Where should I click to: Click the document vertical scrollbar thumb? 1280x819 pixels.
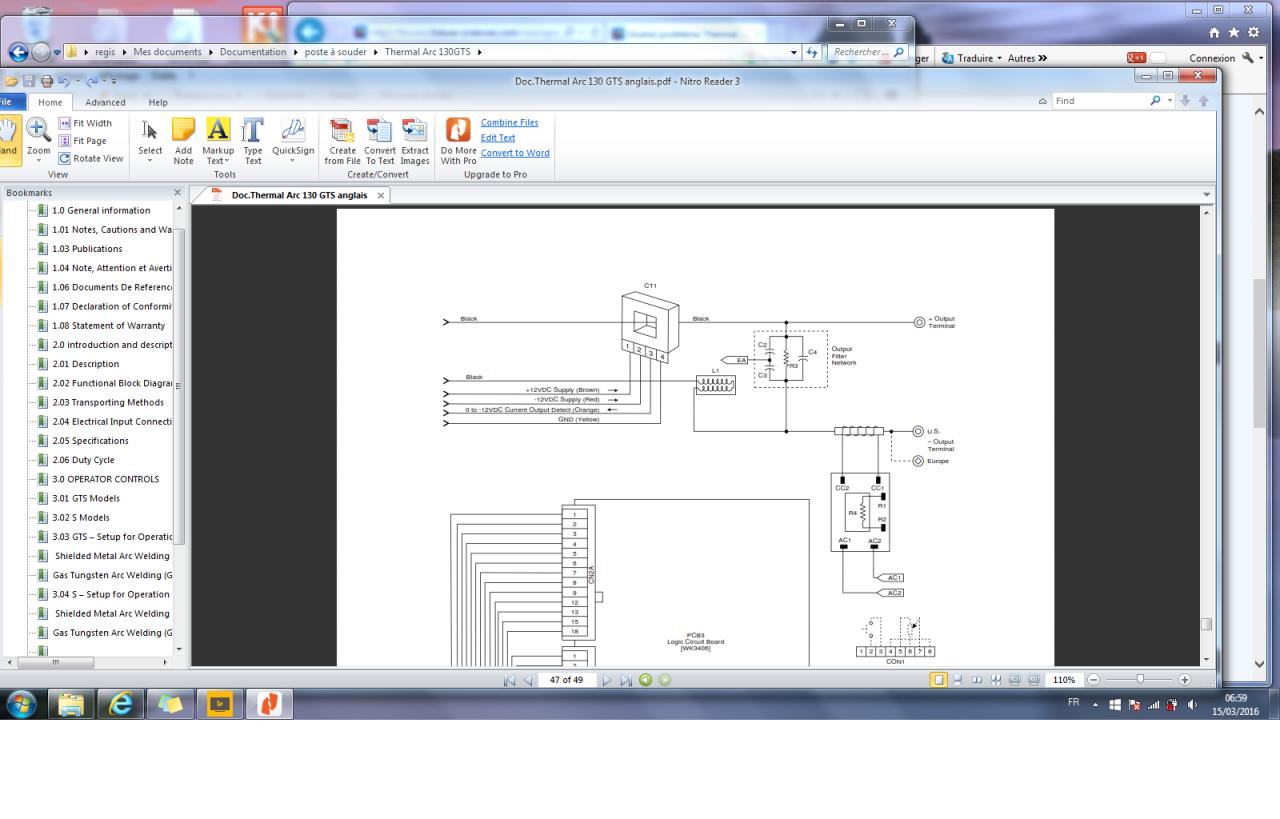[1206, 624]
